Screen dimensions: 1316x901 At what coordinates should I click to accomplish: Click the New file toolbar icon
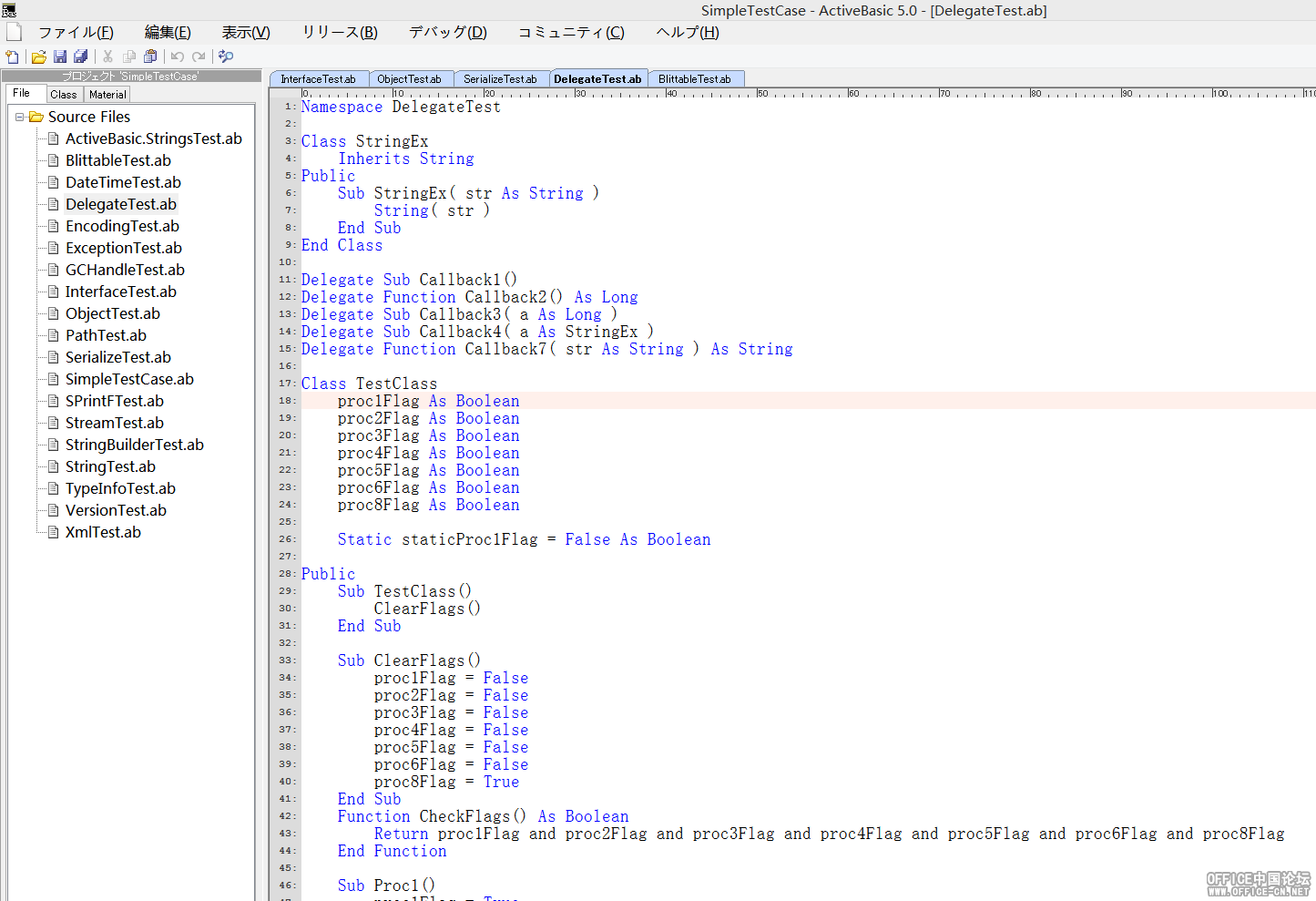(x=12, y=56)
